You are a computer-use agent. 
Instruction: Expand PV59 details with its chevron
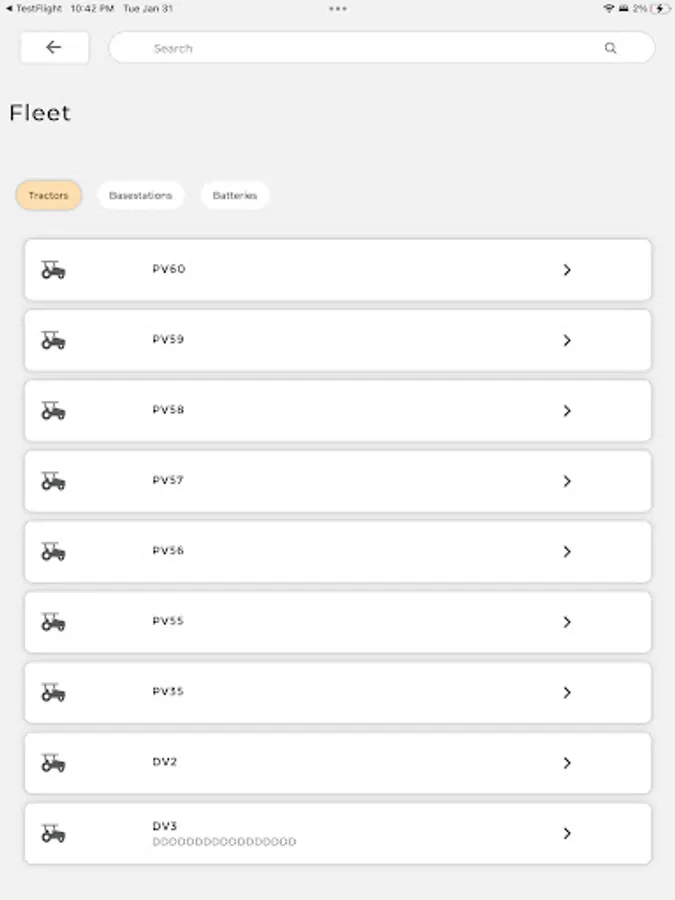(567, 341)
